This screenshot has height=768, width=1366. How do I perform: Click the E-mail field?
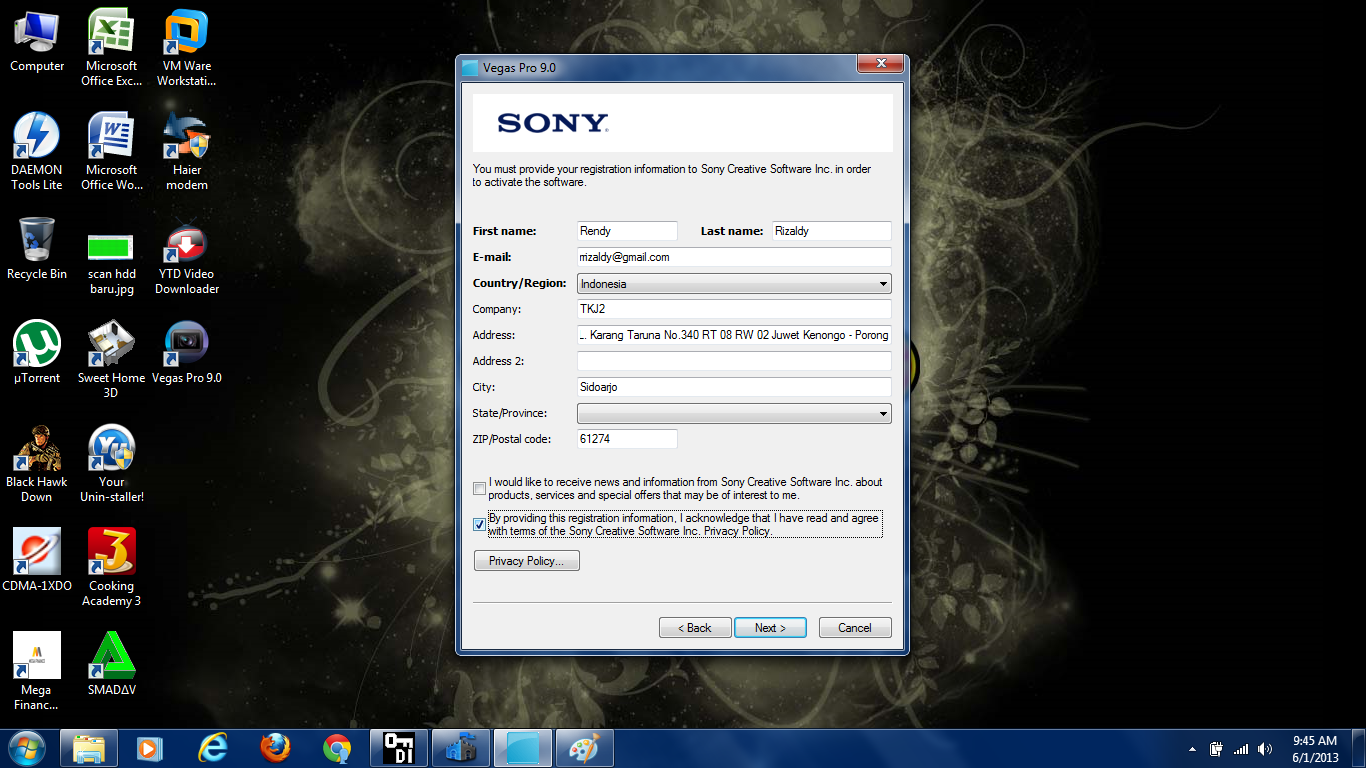[x=734, y=257]
